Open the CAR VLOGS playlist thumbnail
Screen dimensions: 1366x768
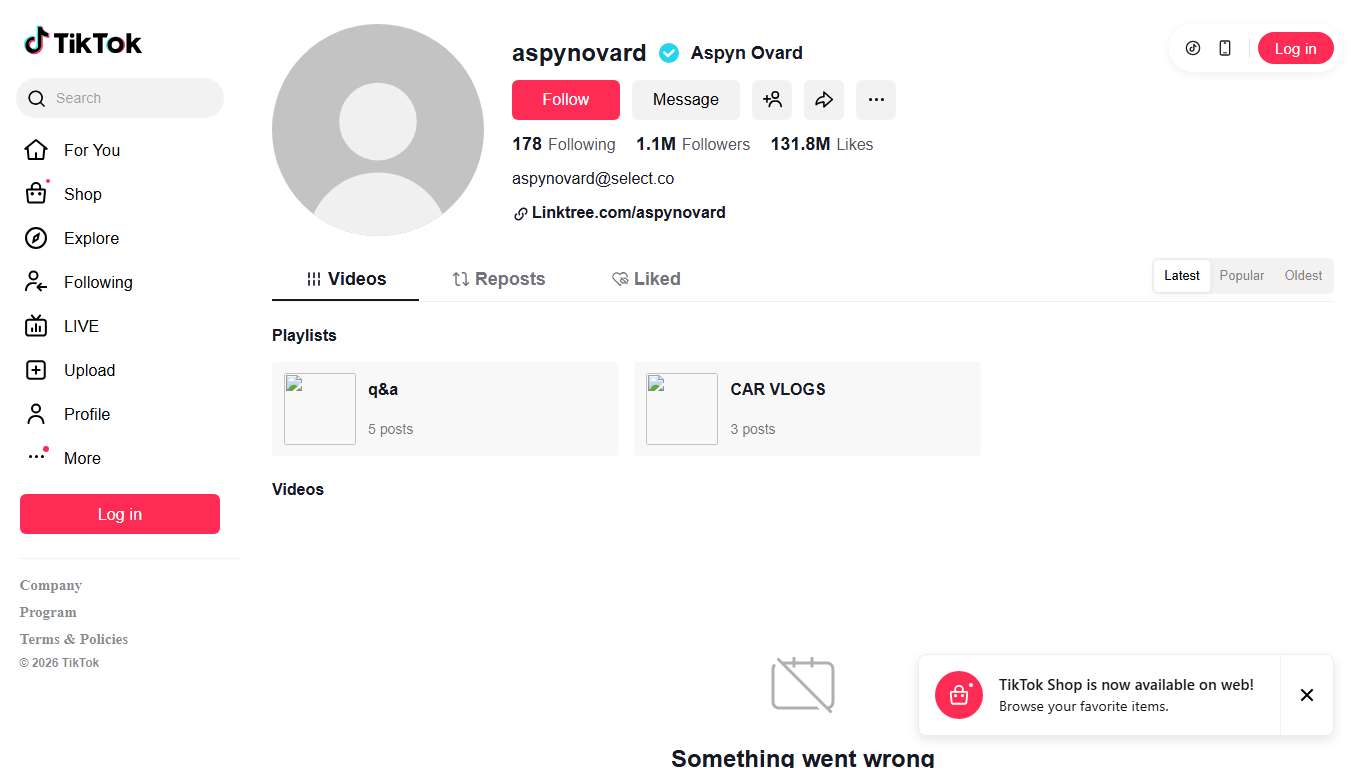pyautogui.click(x=681, y=408)
